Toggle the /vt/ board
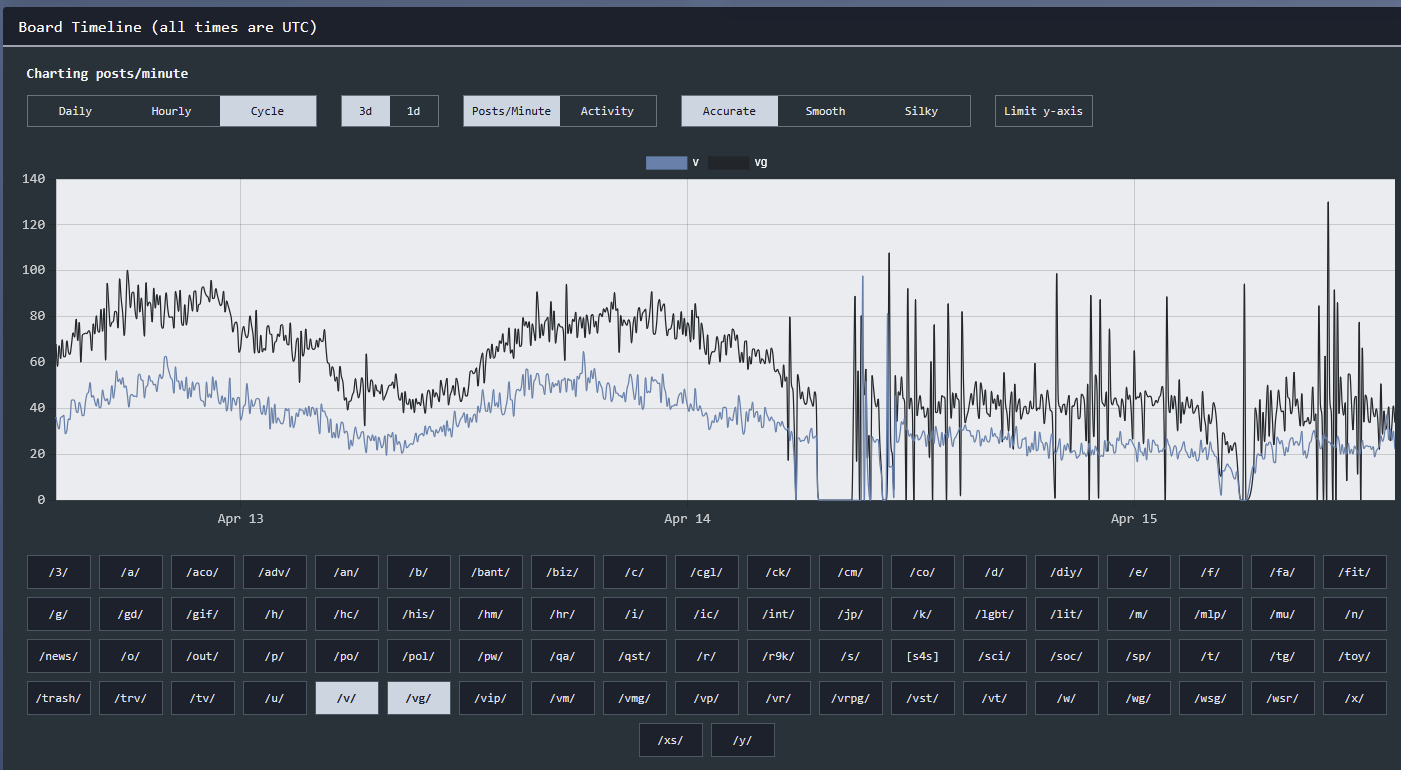Image resolution: width=1401 pixels, height=770 pixels. [995, 698]
